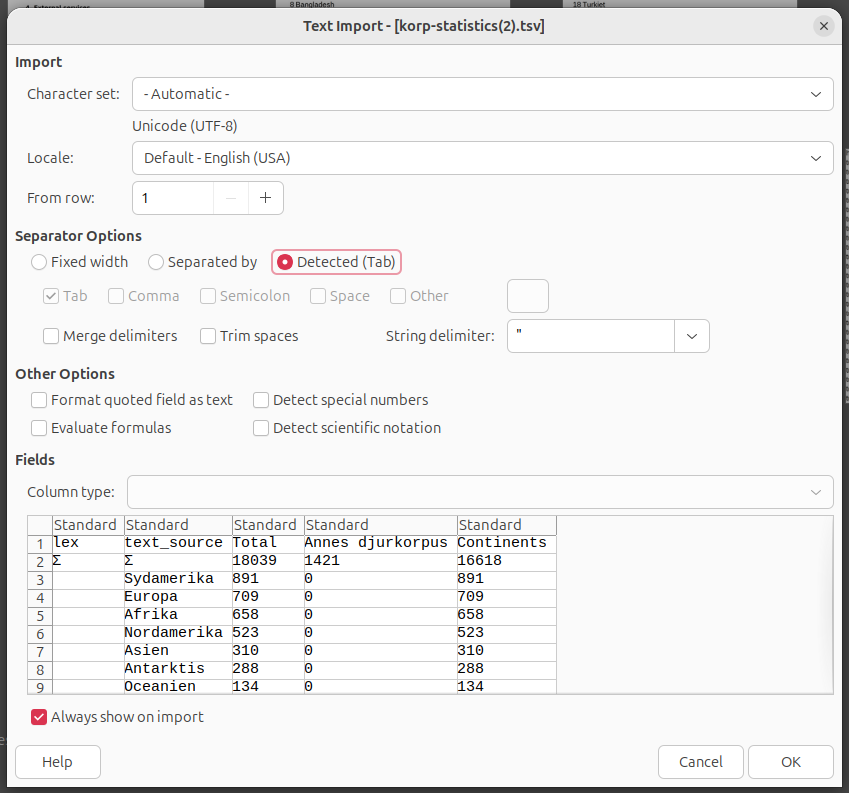This screenshot has height=793, width=849.
Task: Select the Detected (Tab) radio button
Action: click(x=336, y=262)
